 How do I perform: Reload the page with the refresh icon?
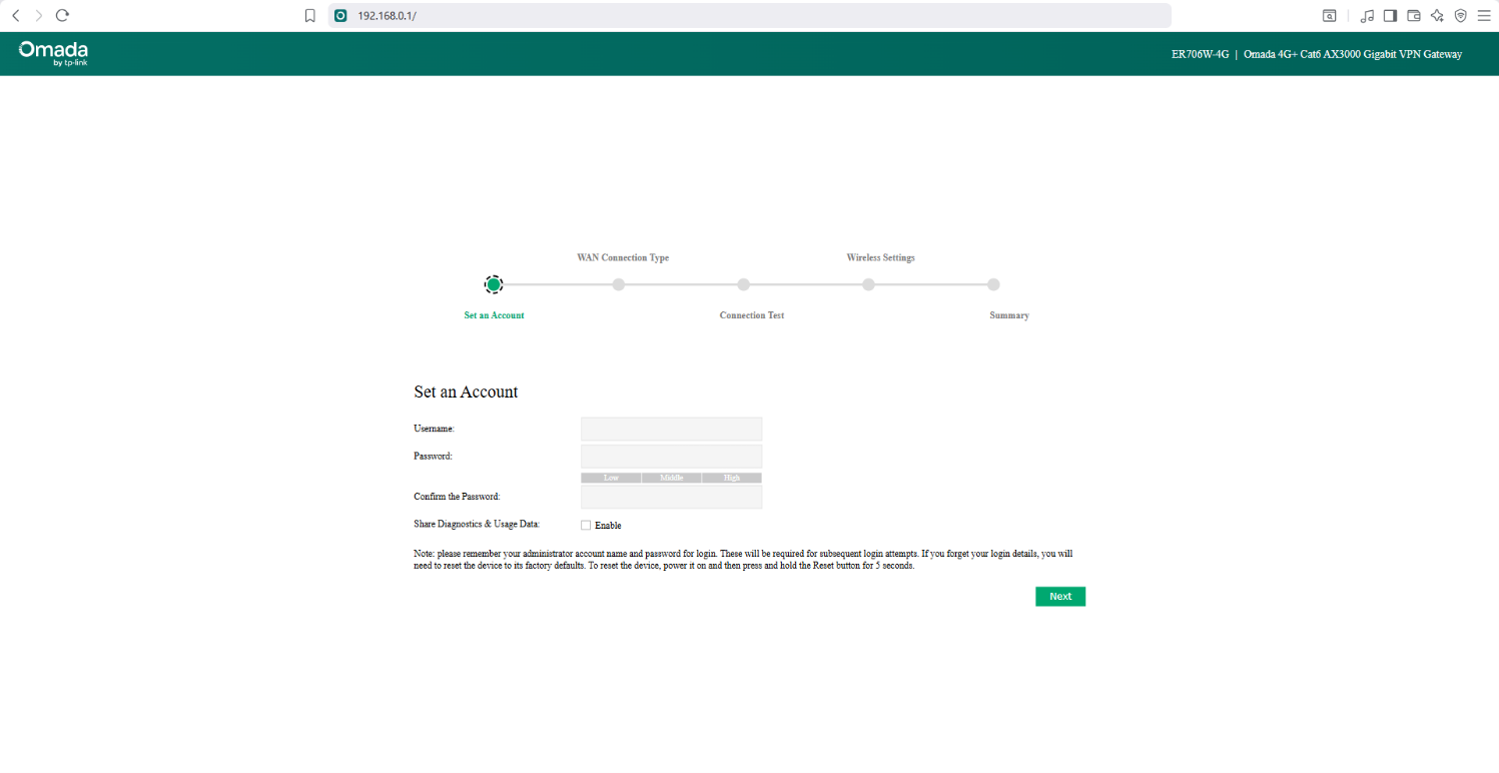click(63, 16)
